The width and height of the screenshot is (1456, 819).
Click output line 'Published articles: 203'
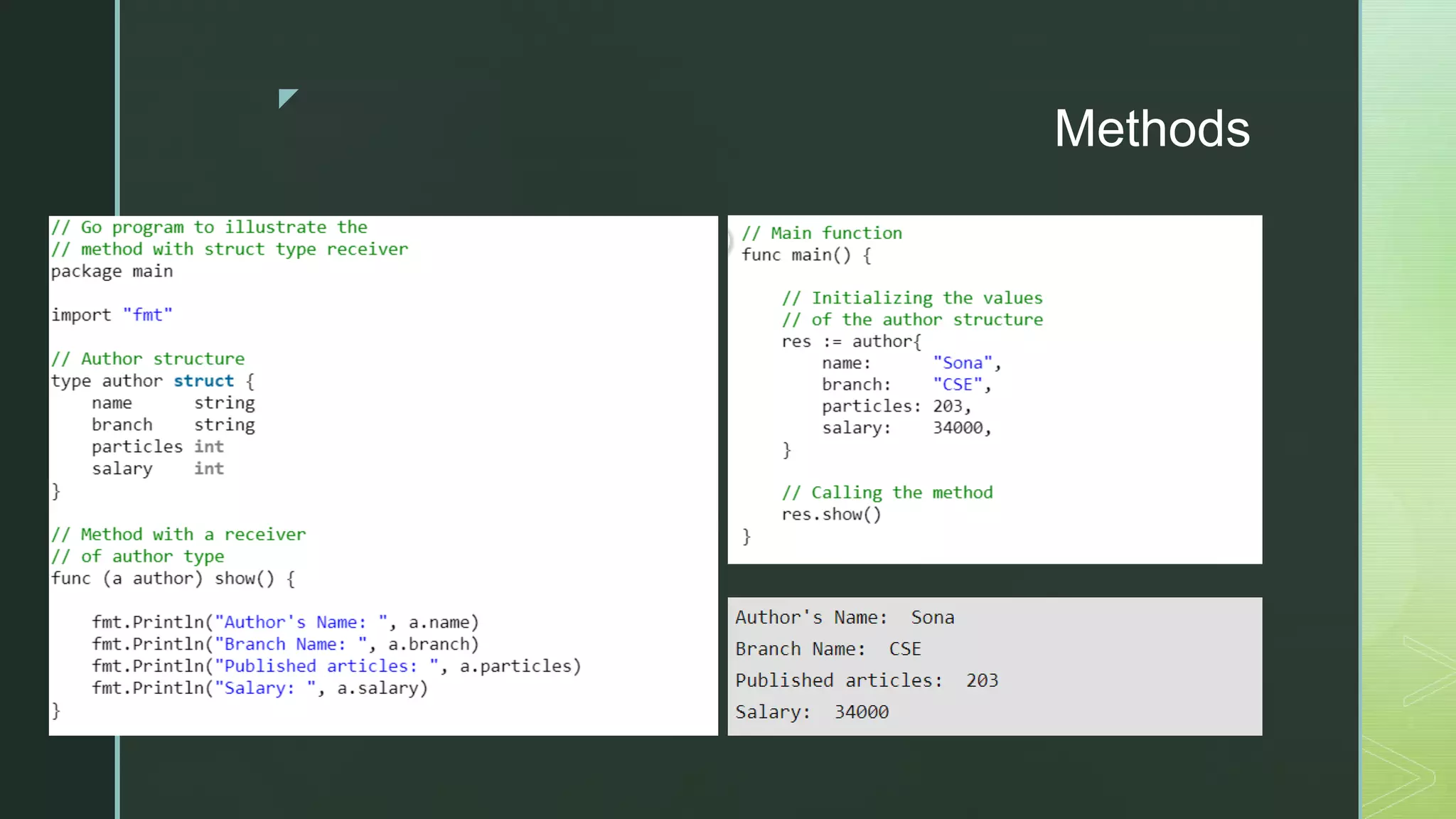pyautogui.click(x=867, y=680)
